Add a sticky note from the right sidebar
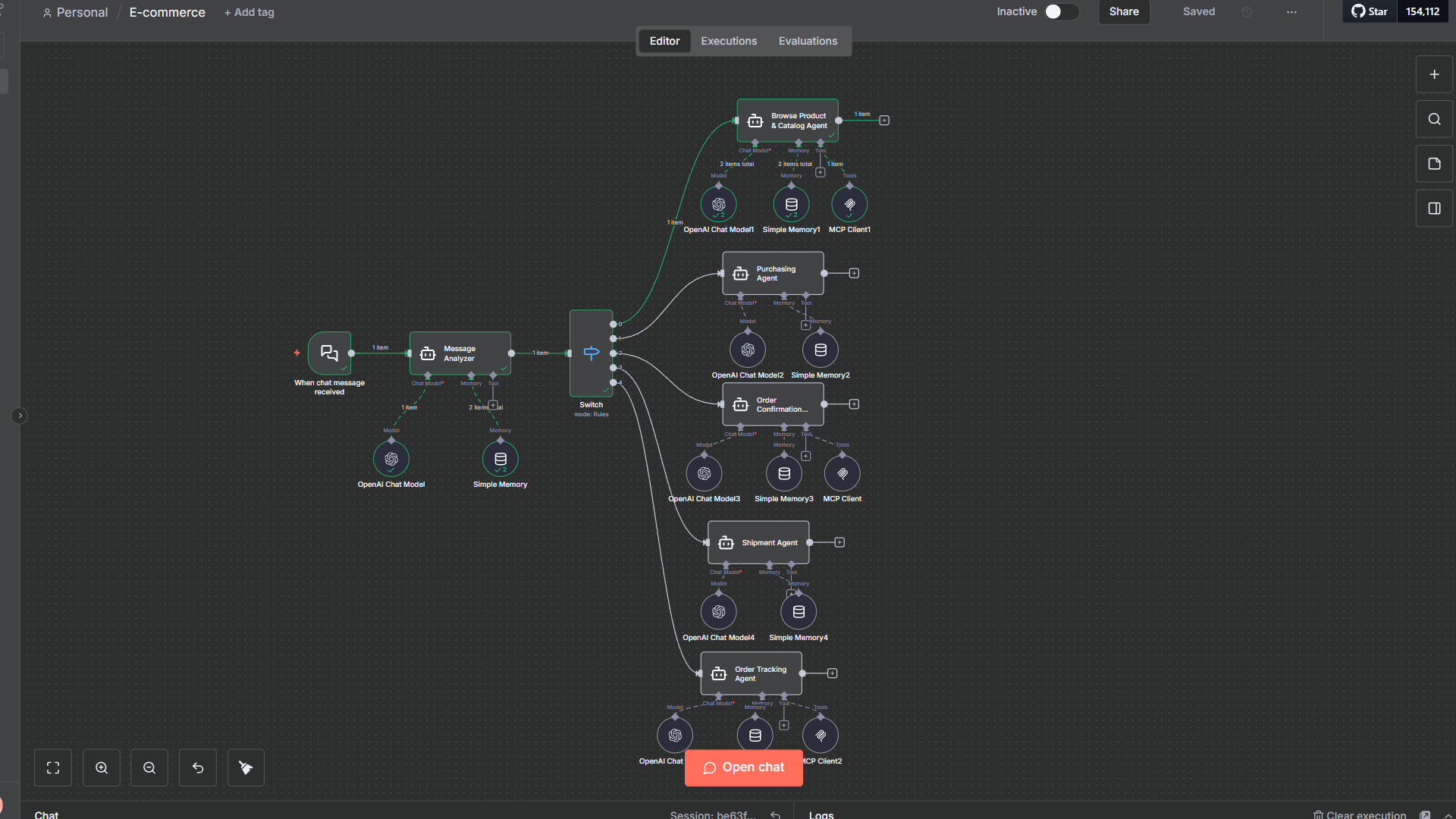The height and width of the screenshot is (819, 1456). [1433, 163]
